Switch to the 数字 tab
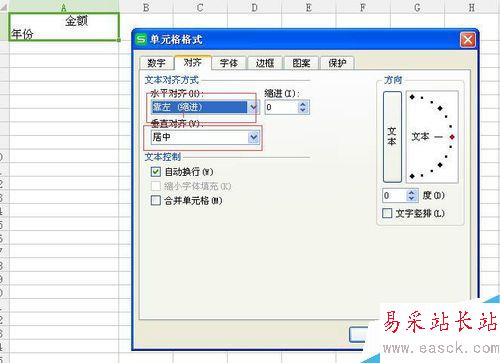Image resolution: width=500 pixels, height=363 pixels. [156, 63]
